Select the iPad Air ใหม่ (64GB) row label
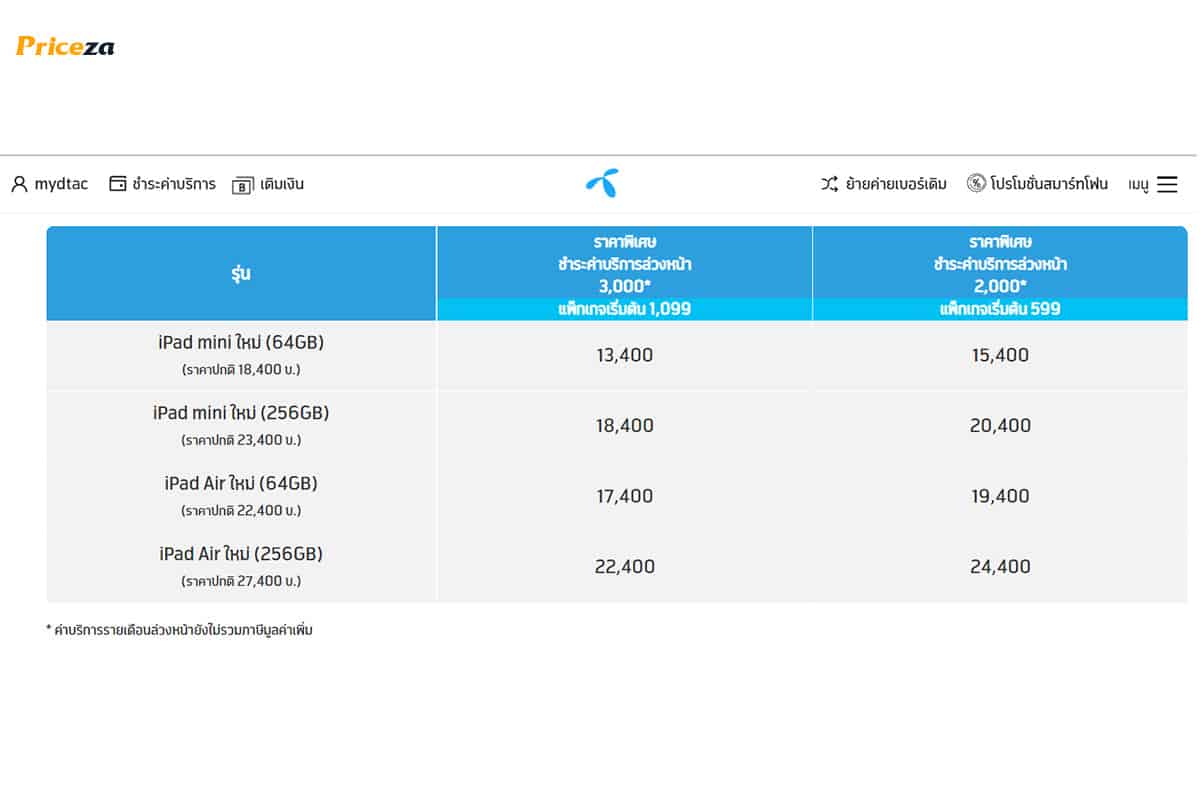This screenshot has height=800, width=1200. [241, 483]
